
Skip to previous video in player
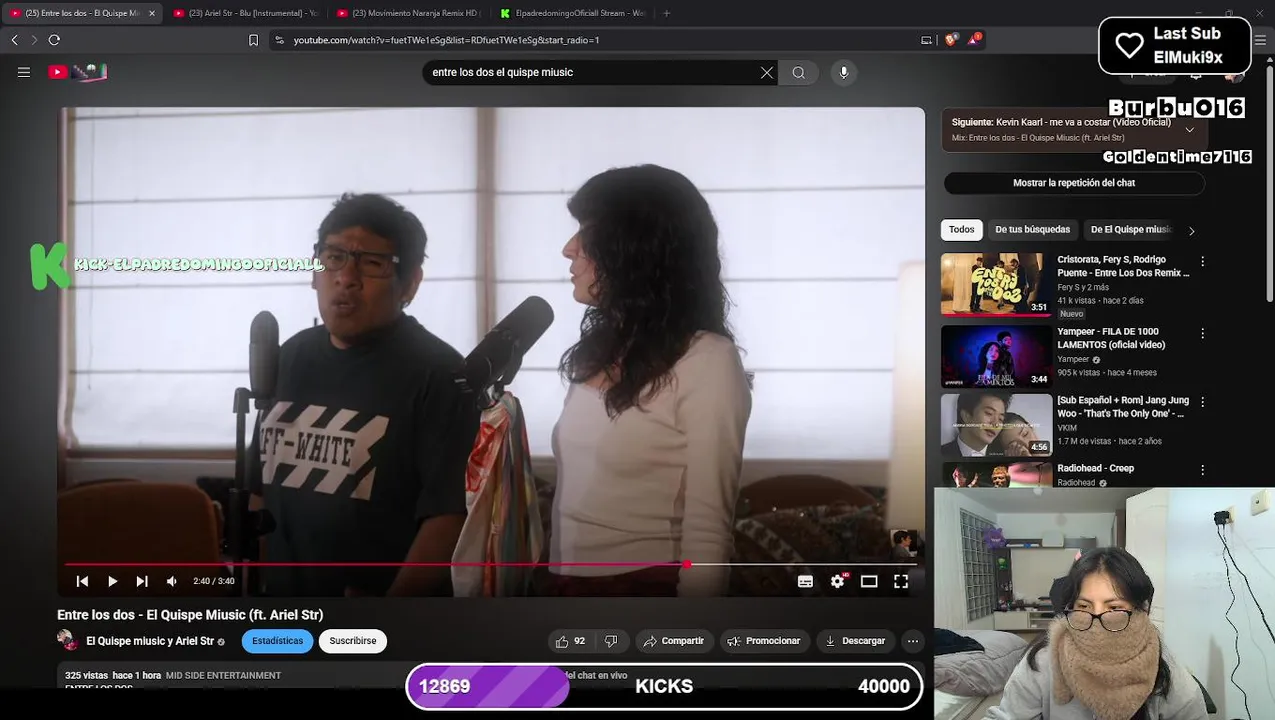coord(82,581)
